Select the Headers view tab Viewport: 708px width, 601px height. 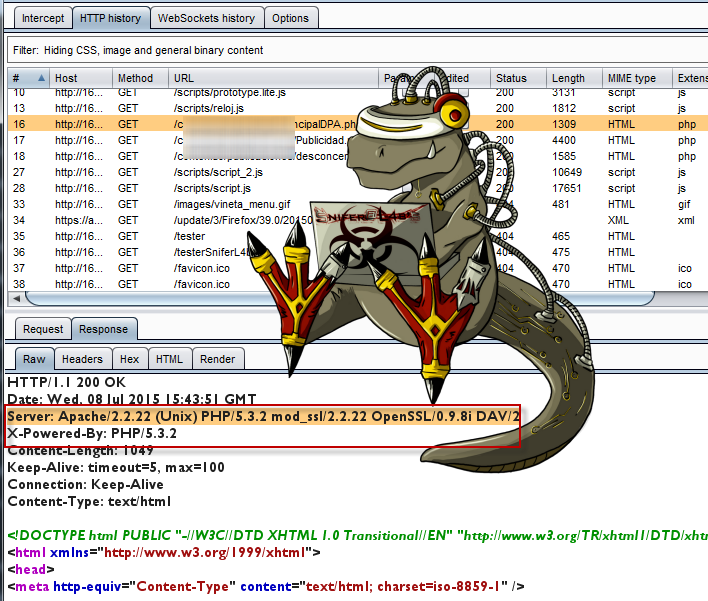(x=82, y=359)
